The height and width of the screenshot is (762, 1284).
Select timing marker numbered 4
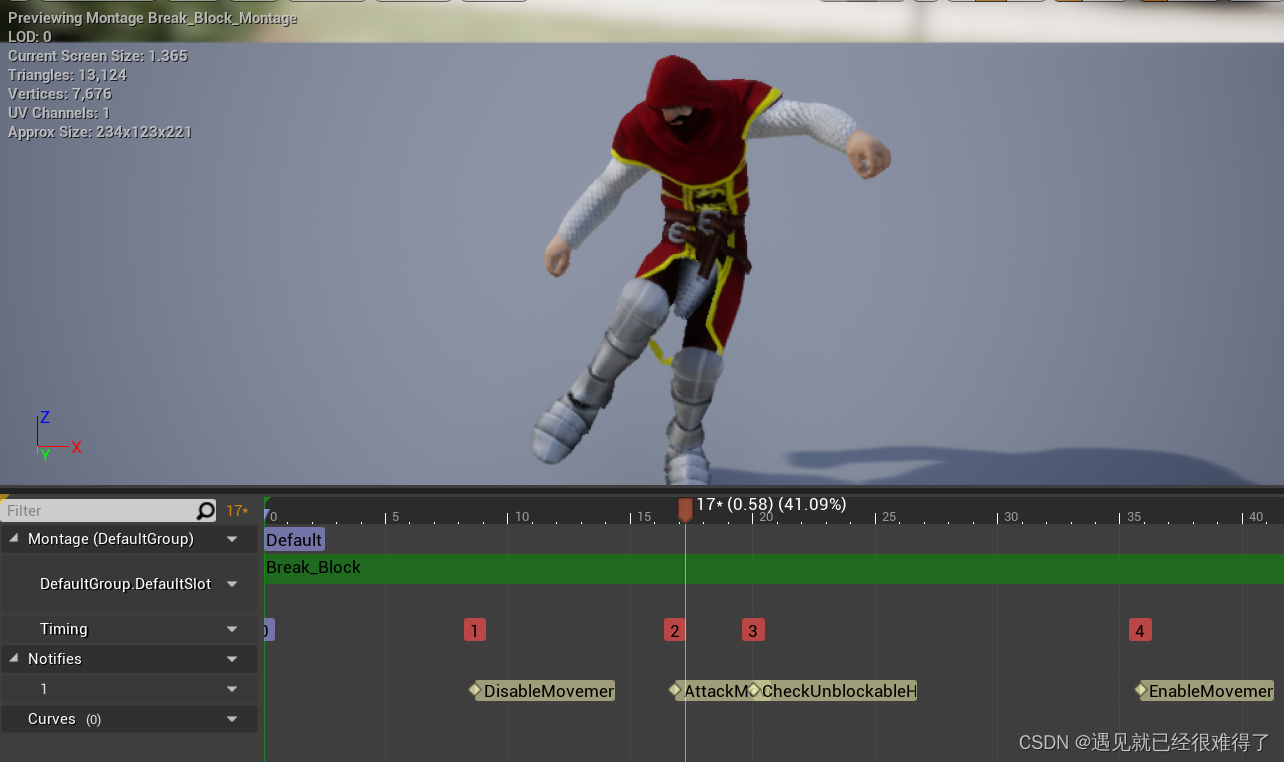[x=1139, y=630]
